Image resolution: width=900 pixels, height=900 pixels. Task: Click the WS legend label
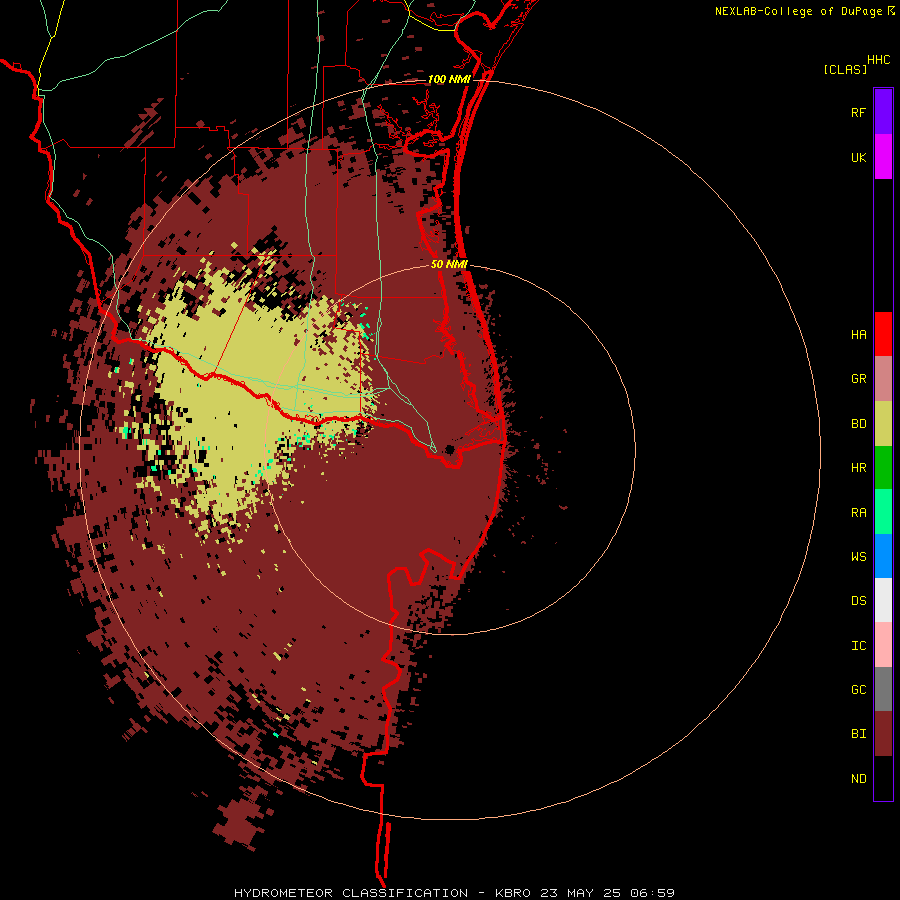858,556
